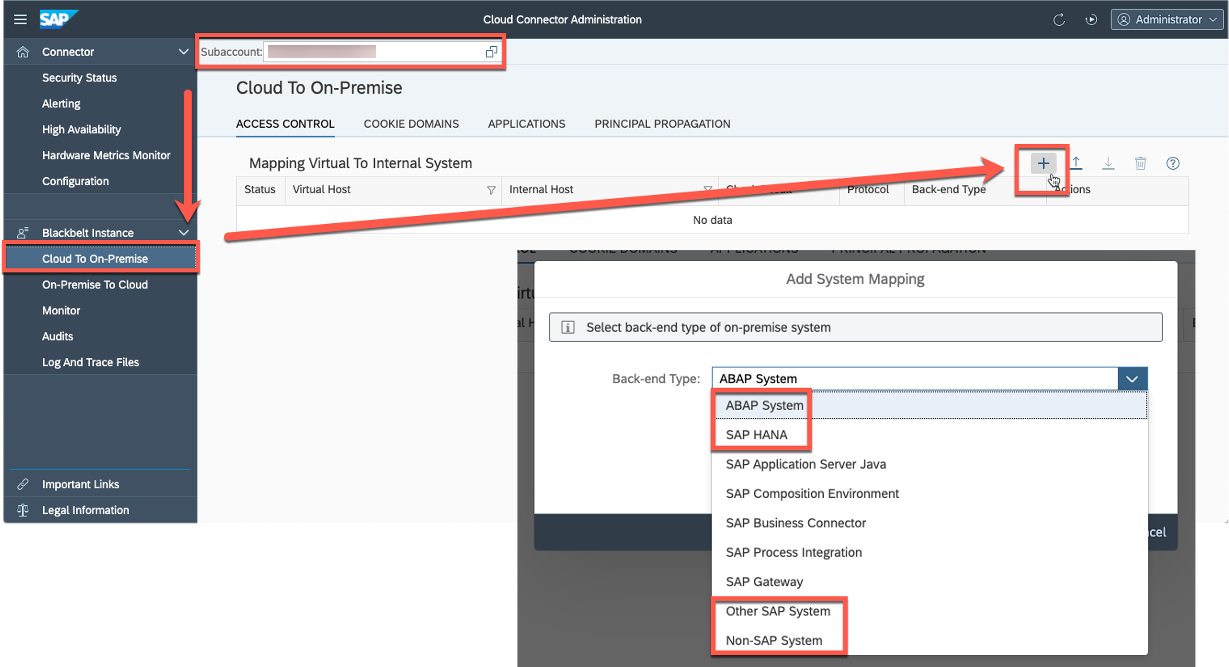The image size is (1229, 667).
Task: Click the Cancel button in the dialog
Action: (1157, 532)
